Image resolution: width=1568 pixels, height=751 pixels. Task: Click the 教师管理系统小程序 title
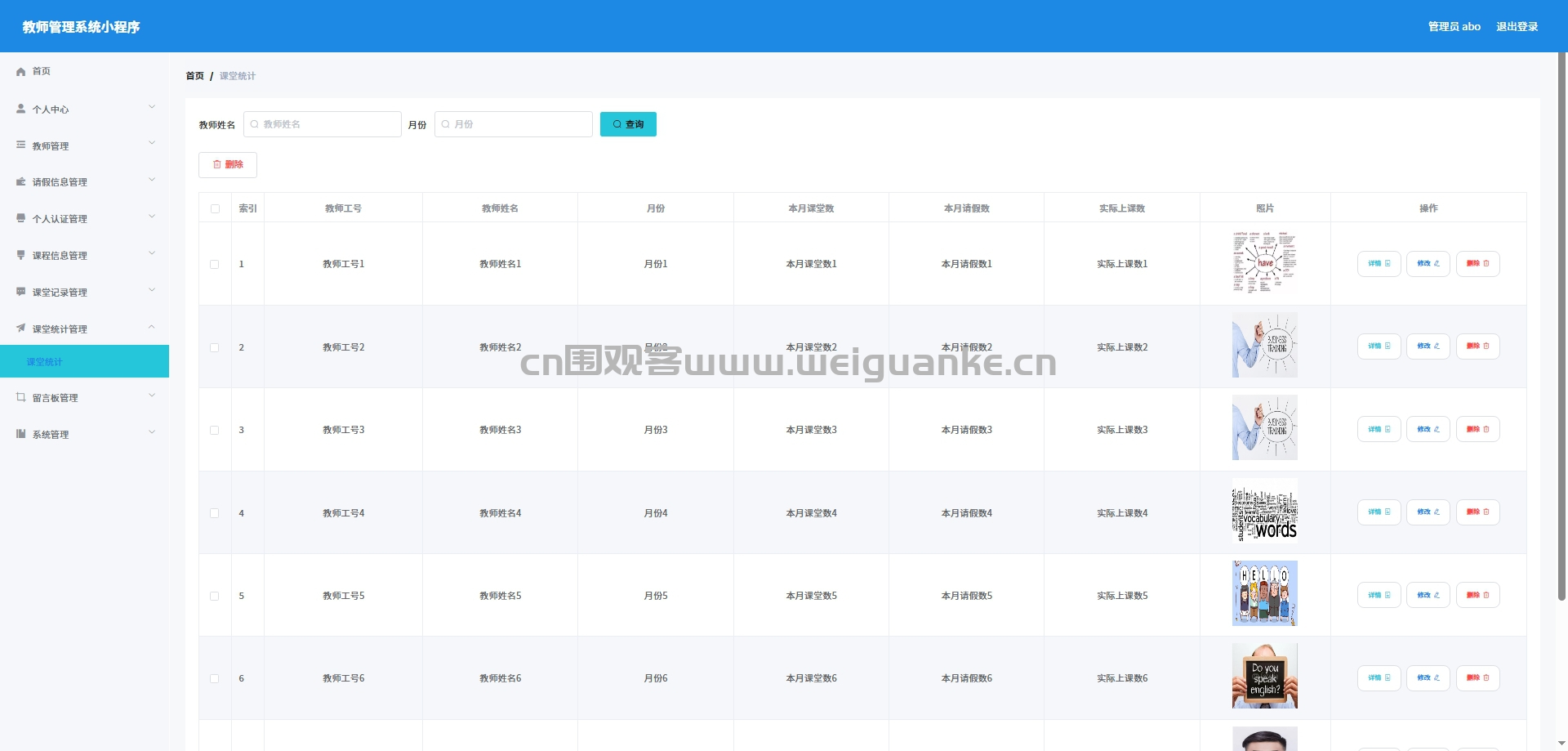(x=81, y=27)
